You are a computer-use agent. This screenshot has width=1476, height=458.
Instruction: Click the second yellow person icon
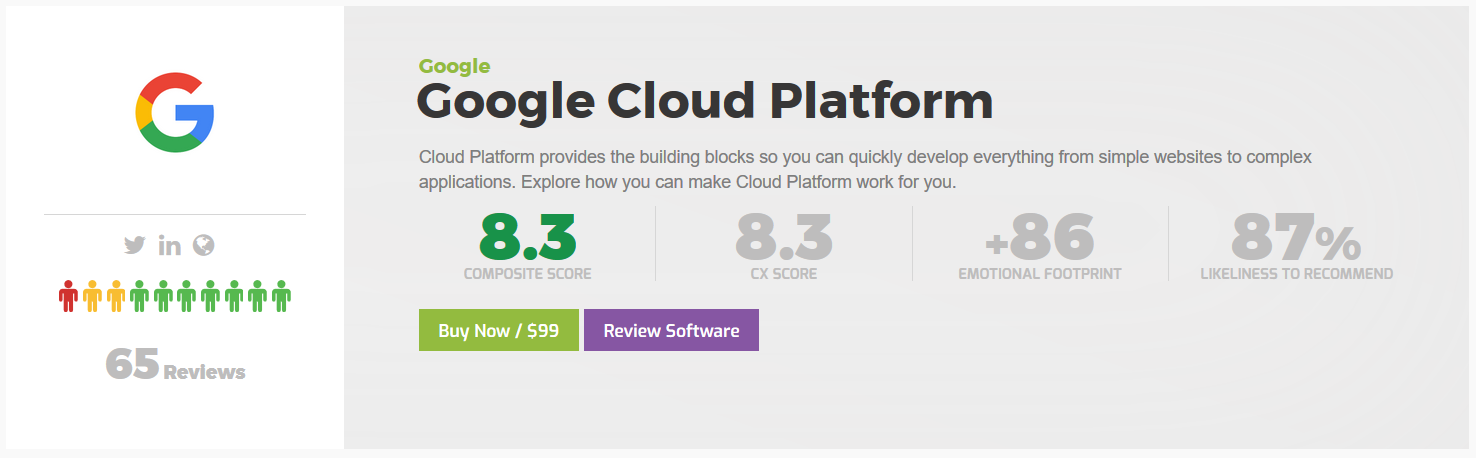click(x=116, y=296)
